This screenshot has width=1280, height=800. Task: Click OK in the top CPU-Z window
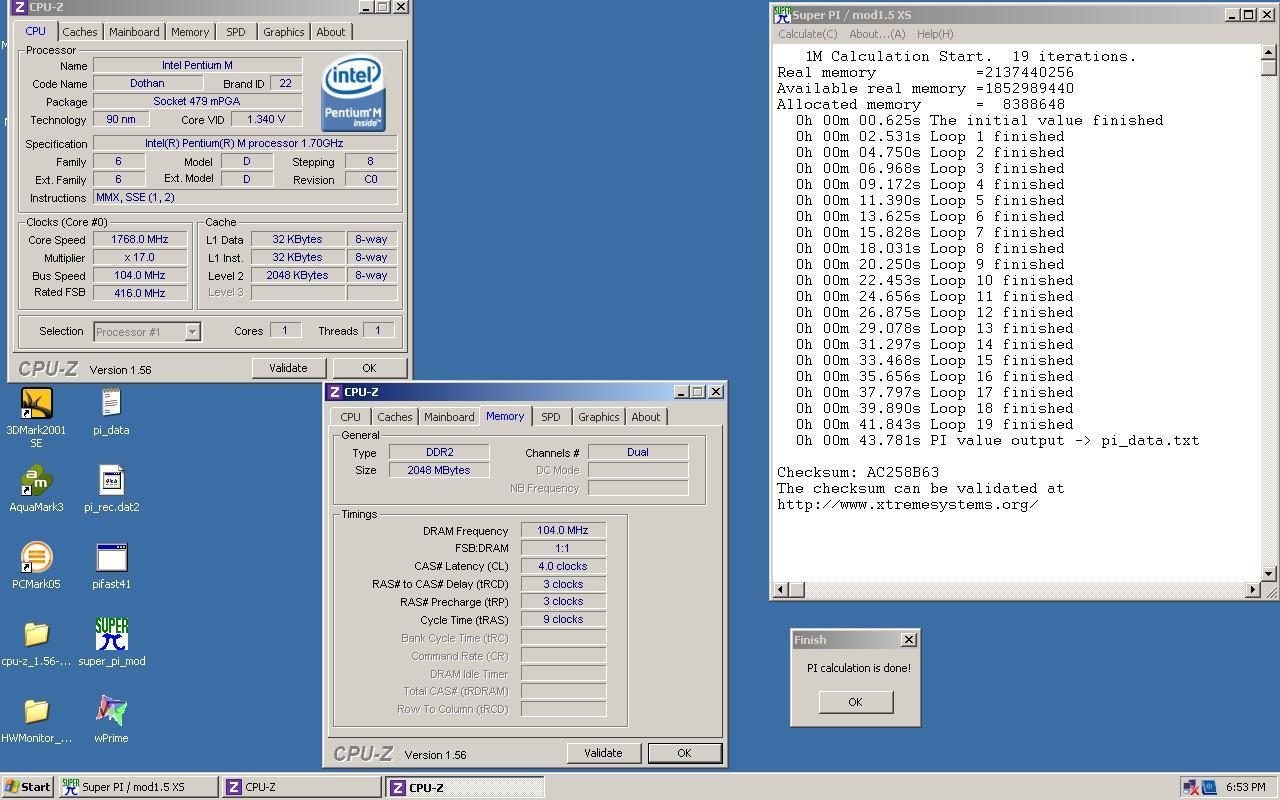[369, 368]
